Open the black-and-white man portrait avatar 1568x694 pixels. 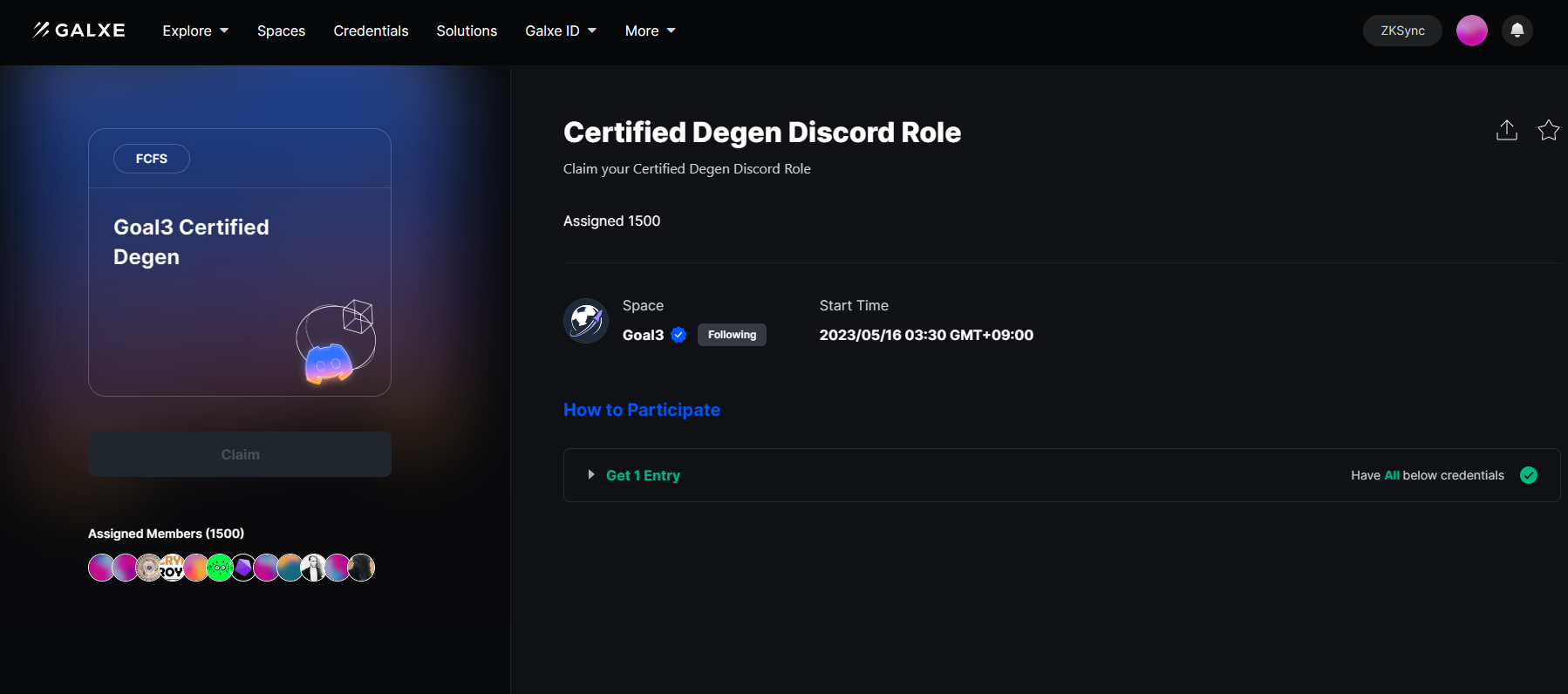(313, 568)
